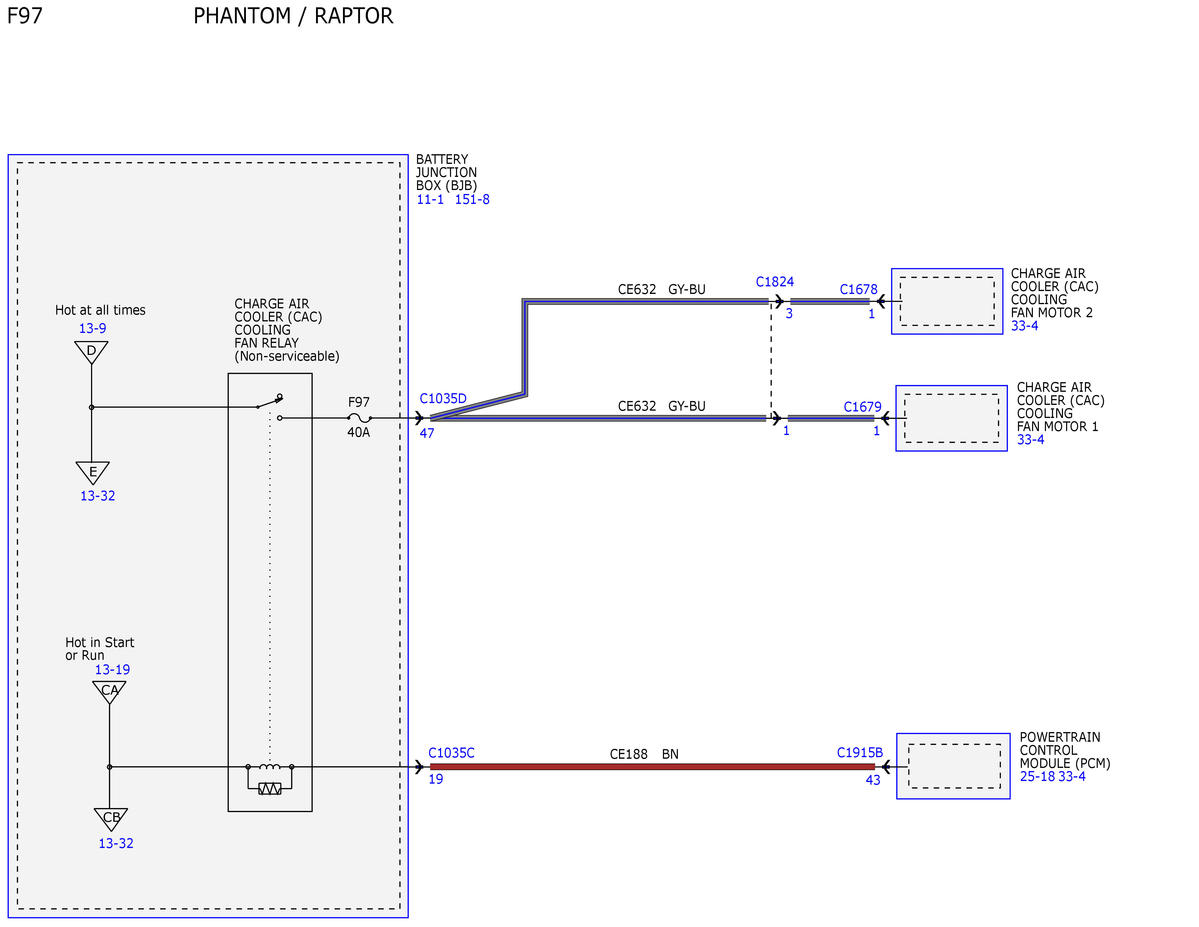Click the F97 page title

point(24,15)
